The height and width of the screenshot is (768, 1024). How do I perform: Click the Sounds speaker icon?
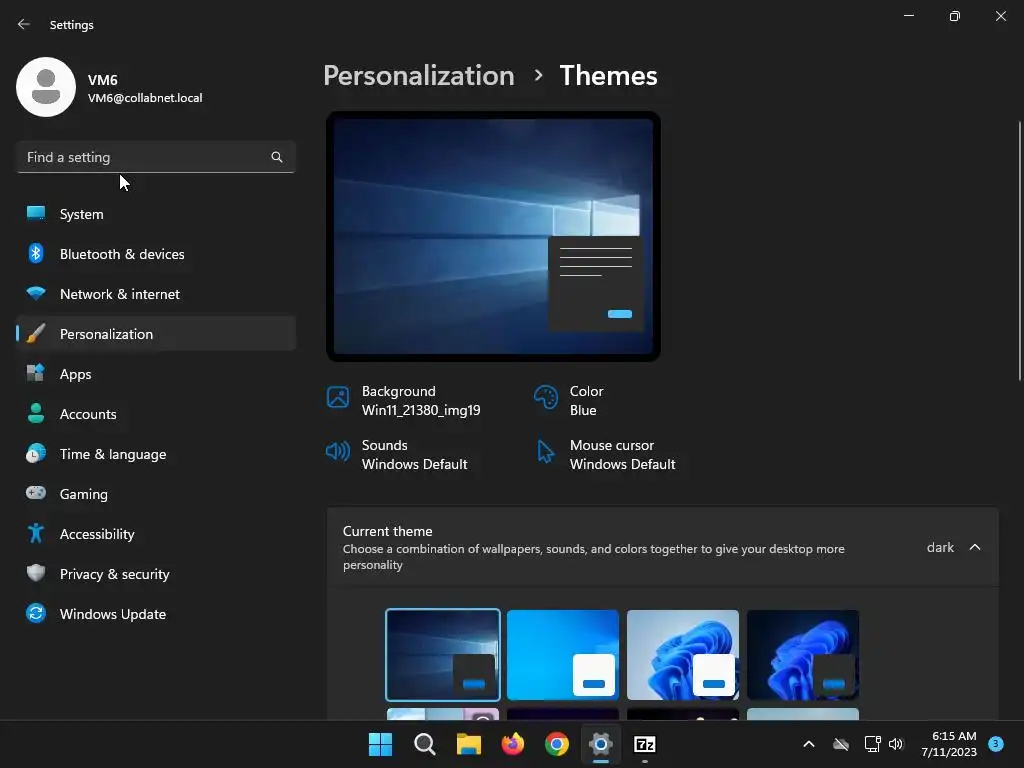point(338,451)
